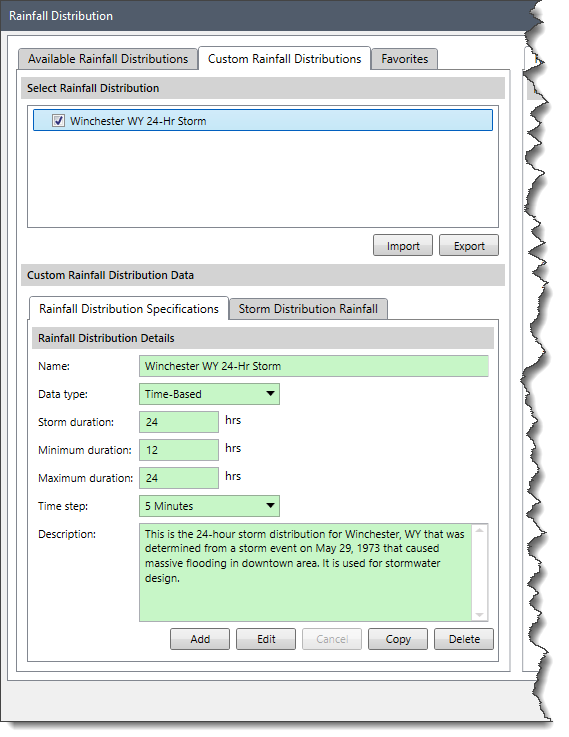Click the Export button
The width and height of the screenshot is (569, 737).
click(468, 245)
